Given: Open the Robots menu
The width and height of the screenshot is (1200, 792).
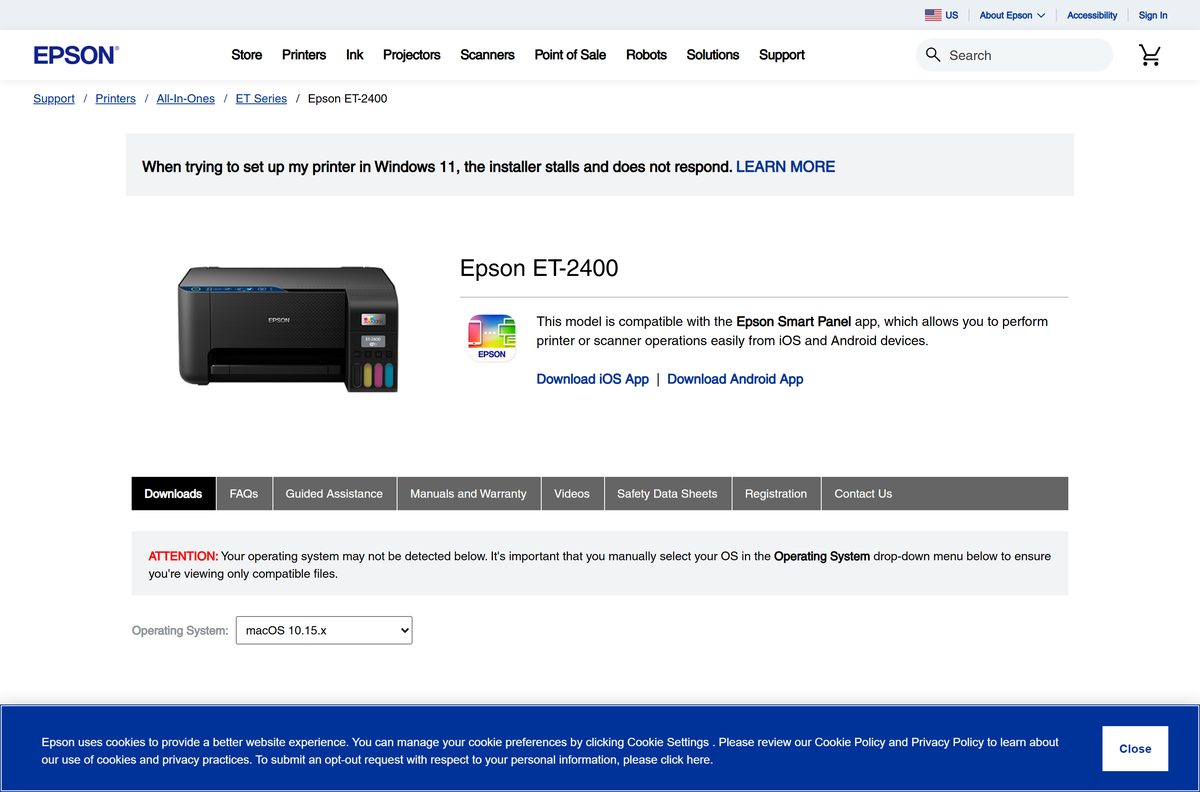Looking at the screenshot, I should [x=646, y=55].
